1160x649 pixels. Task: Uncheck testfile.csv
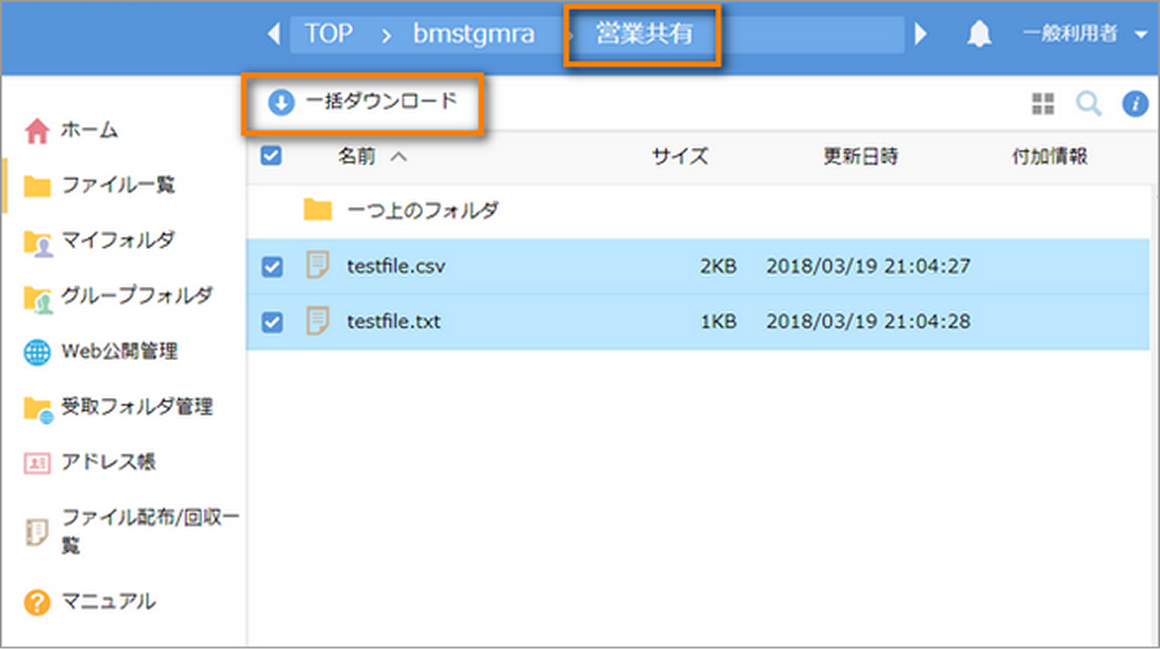point(270,266)
